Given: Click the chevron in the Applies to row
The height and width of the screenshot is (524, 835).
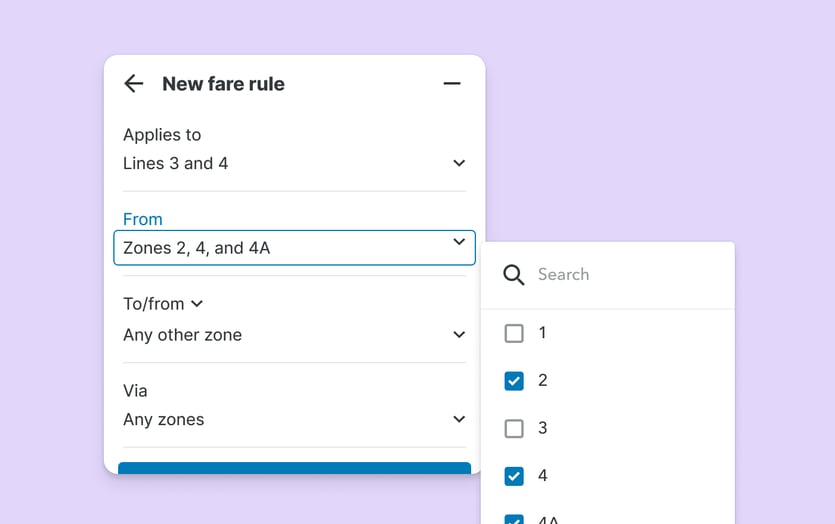Looking at the screenshot, I should (x=459, y=163).
